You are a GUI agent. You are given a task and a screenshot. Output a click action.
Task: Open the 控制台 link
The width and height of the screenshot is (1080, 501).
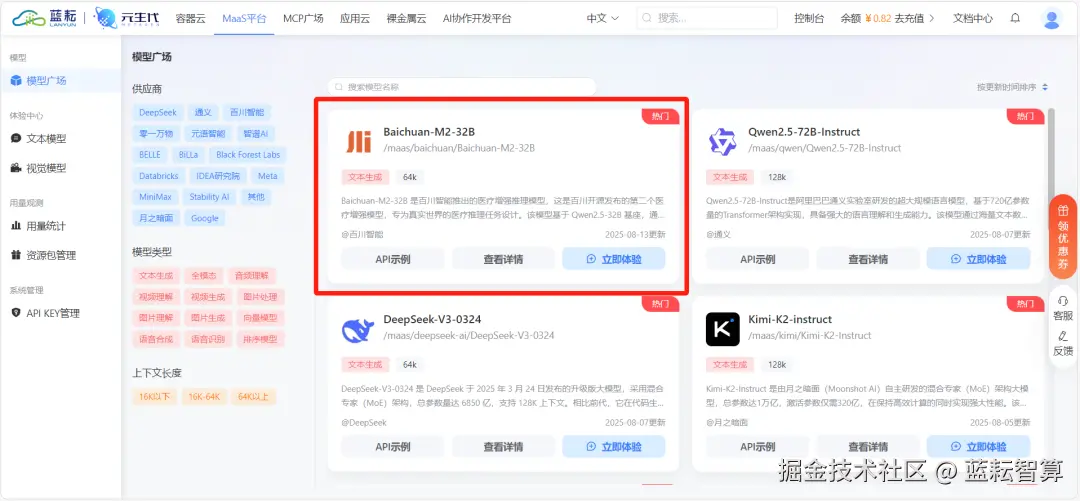click(809, 19)
